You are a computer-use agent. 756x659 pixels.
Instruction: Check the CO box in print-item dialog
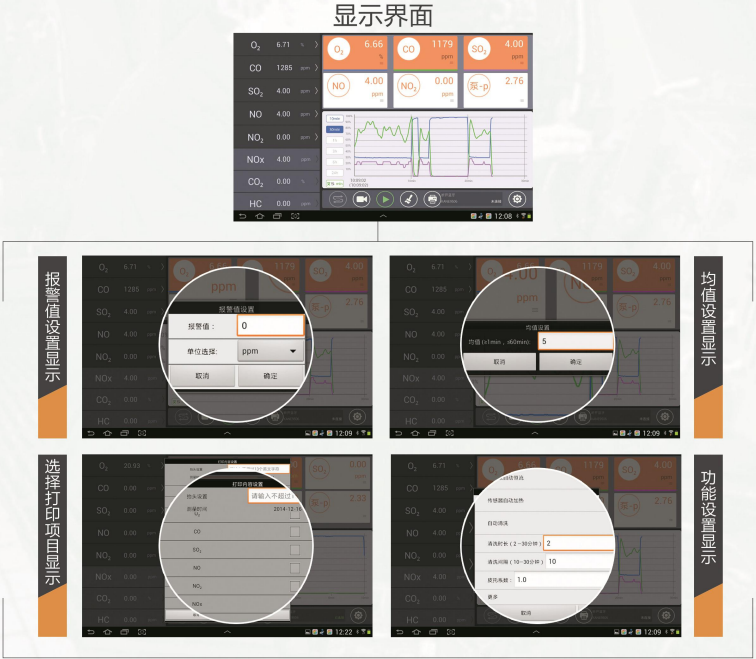(295, 532)
